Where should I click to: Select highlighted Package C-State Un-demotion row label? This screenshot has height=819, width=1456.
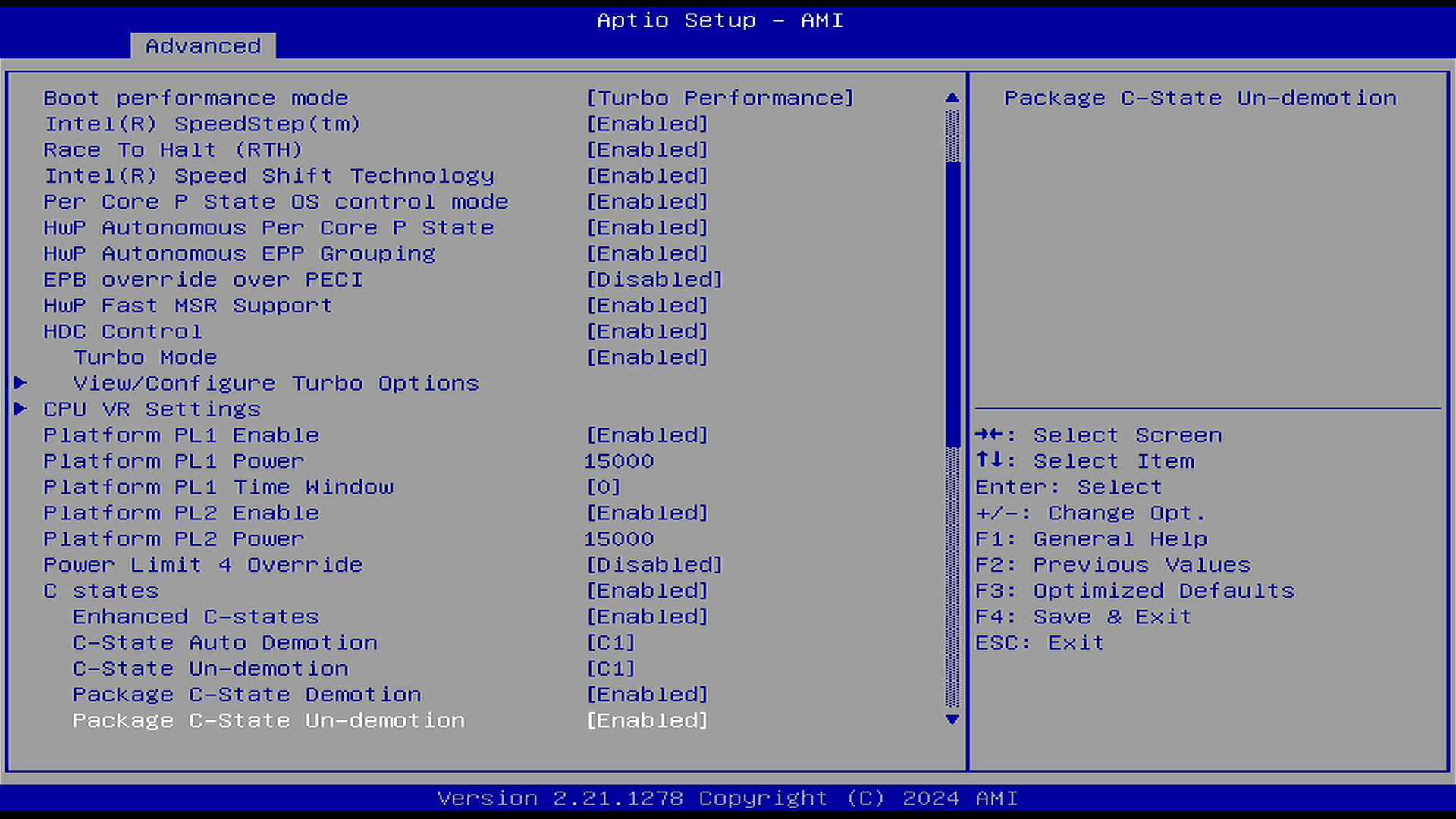coord(268,720)
